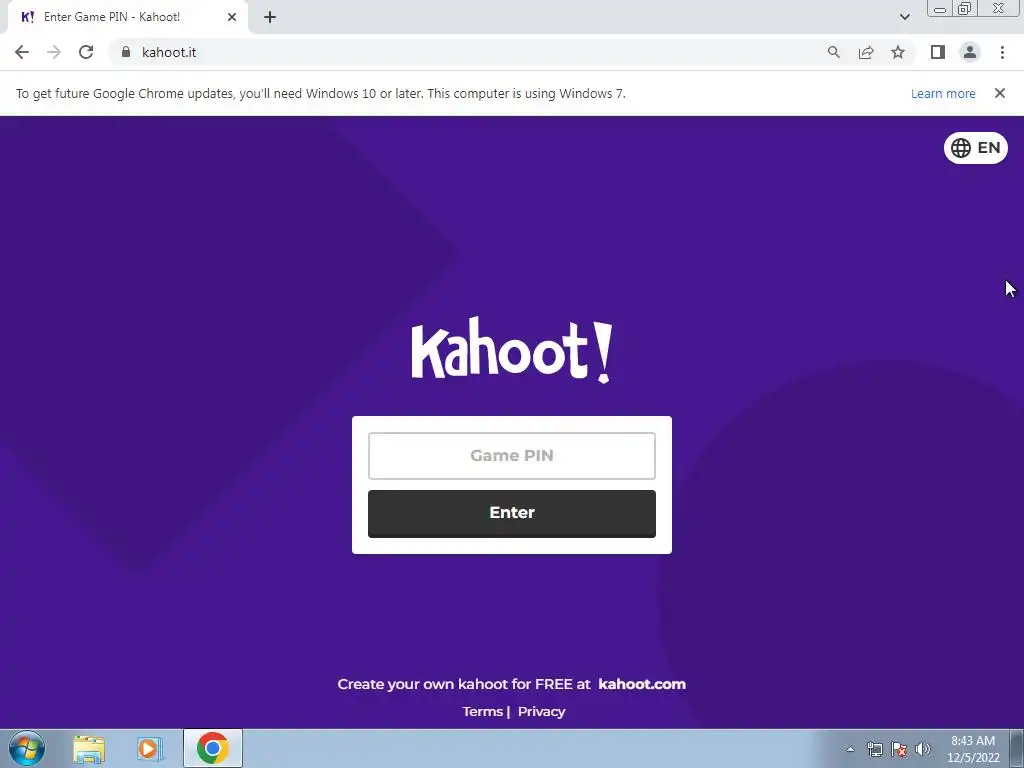Expand the tab search dropdown arrow
The width and height of the screenshot is (1024, 768).
tap(904, 17)
